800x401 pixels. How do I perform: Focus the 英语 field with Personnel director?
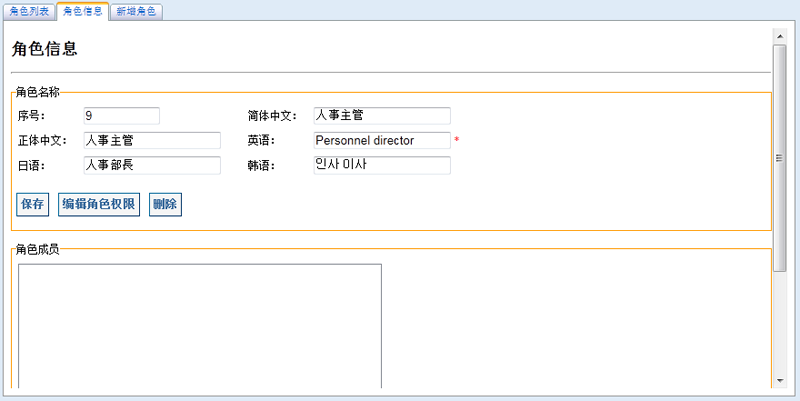382,140
